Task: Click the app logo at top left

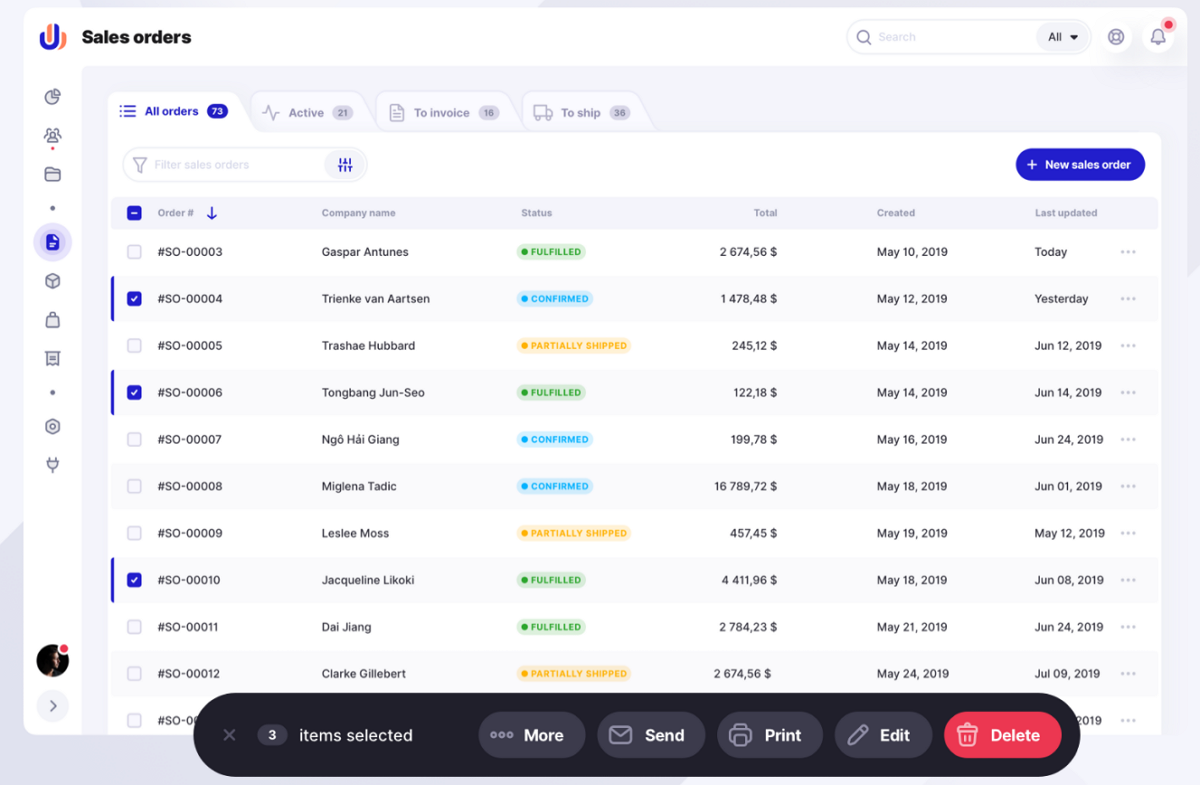Action: (x=53, y=37)
